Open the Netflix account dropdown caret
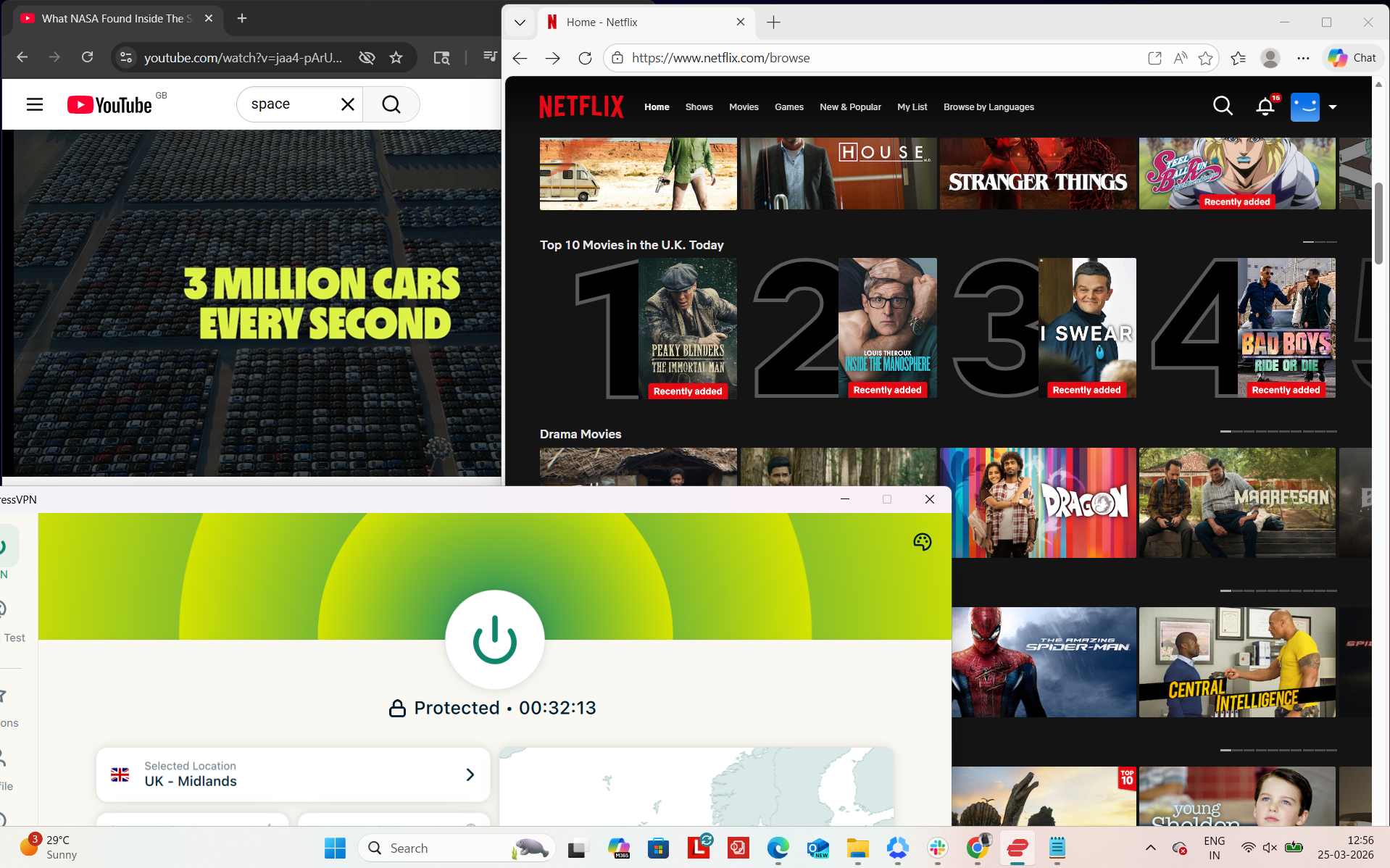The height and width of the screenshot is (868, 1390). [x=1333, y=107]
